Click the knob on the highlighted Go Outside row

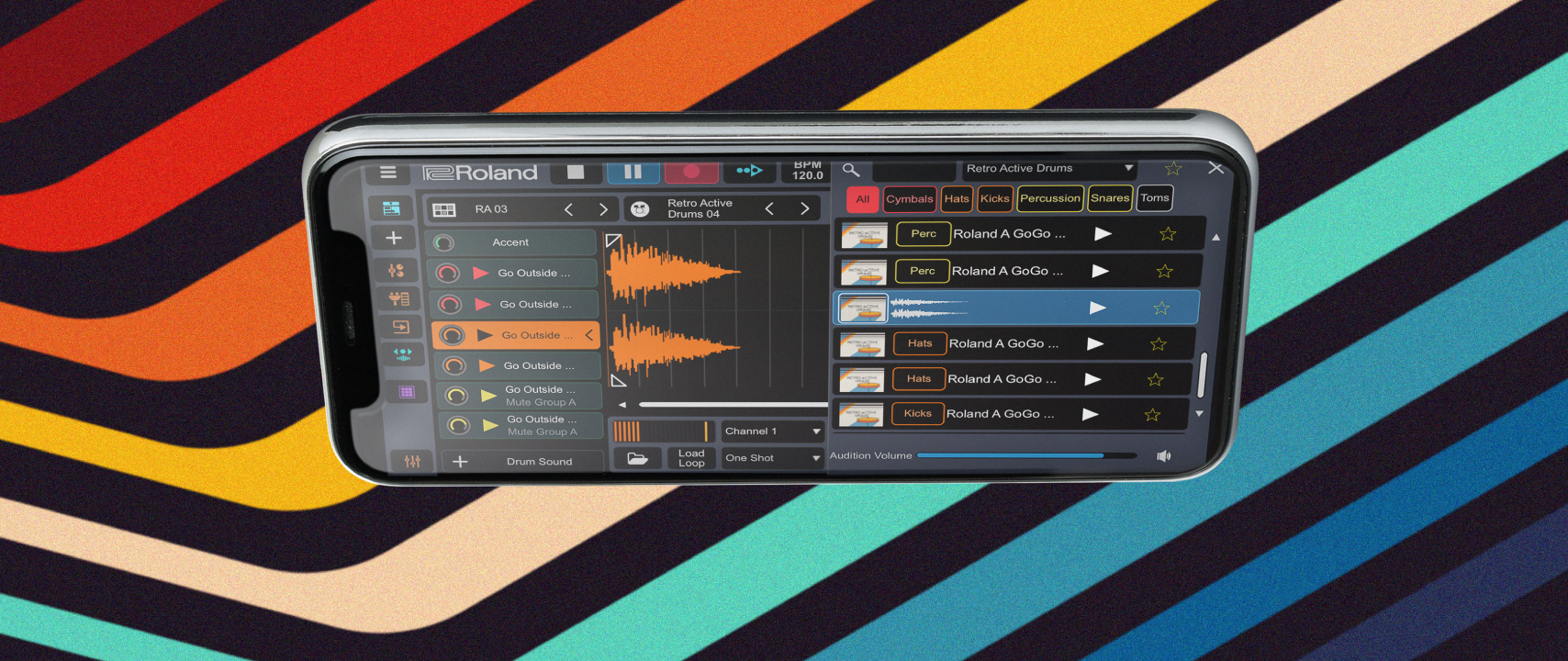[x=451, y=335]
